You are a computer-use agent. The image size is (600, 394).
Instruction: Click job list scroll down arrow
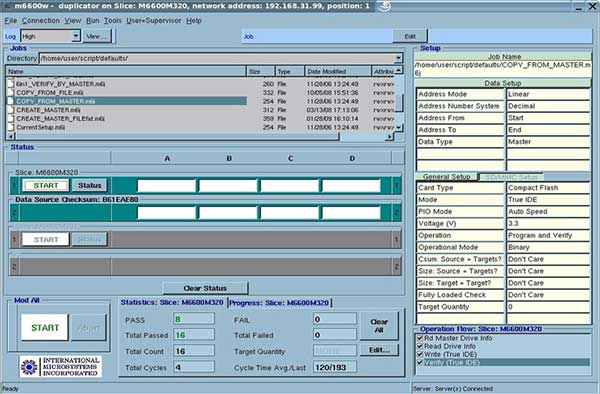point(398,127)
